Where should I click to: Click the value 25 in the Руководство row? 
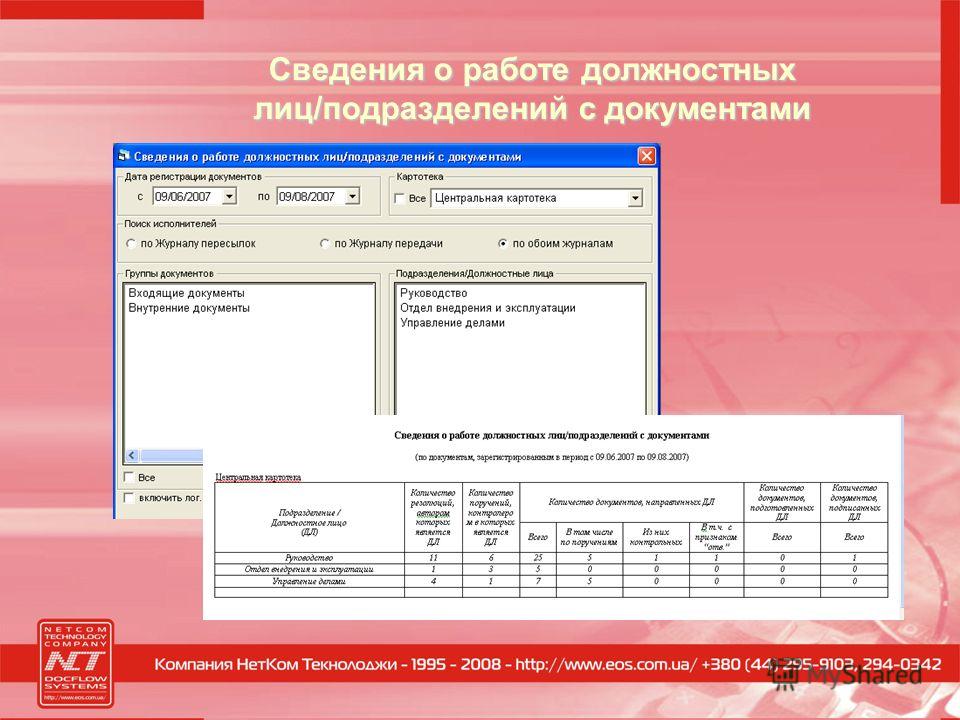point(538,558)
